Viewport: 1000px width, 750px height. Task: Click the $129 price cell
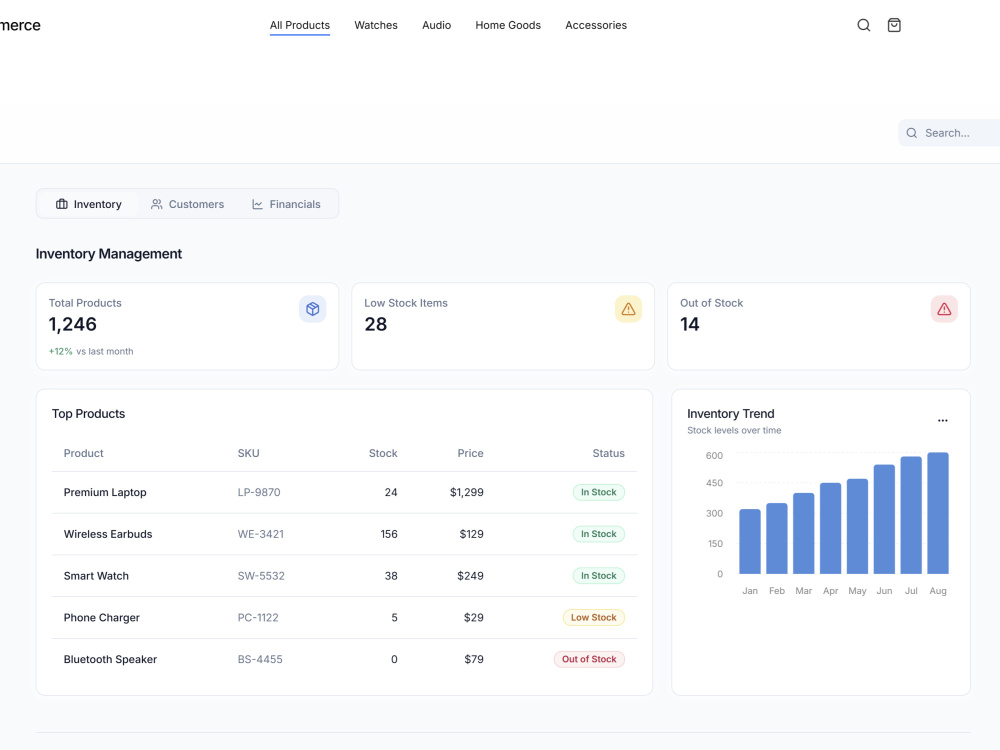coord(471,534)
